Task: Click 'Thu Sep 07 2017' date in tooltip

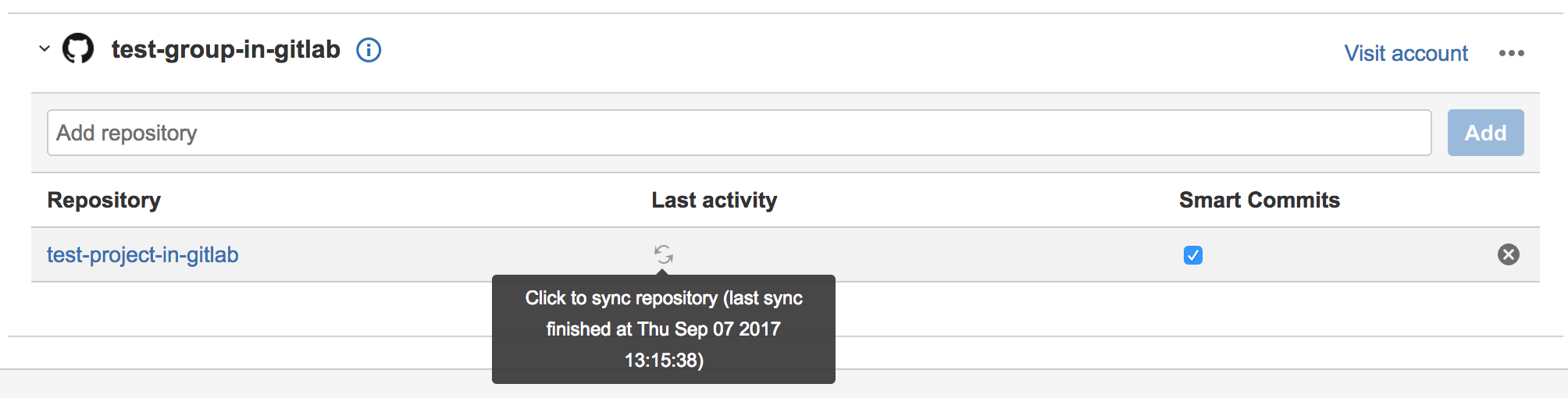Action: (709, 329)
